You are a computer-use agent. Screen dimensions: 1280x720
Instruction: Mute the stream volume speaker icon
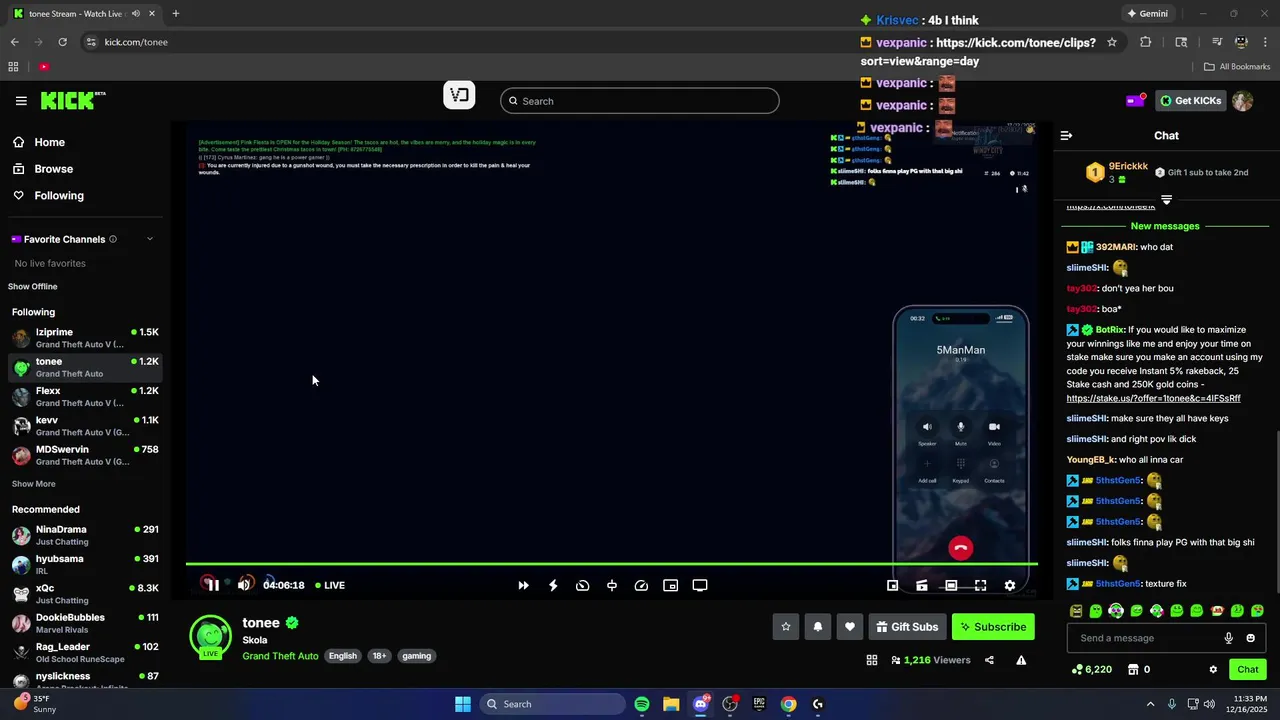(x=243, y=585)
